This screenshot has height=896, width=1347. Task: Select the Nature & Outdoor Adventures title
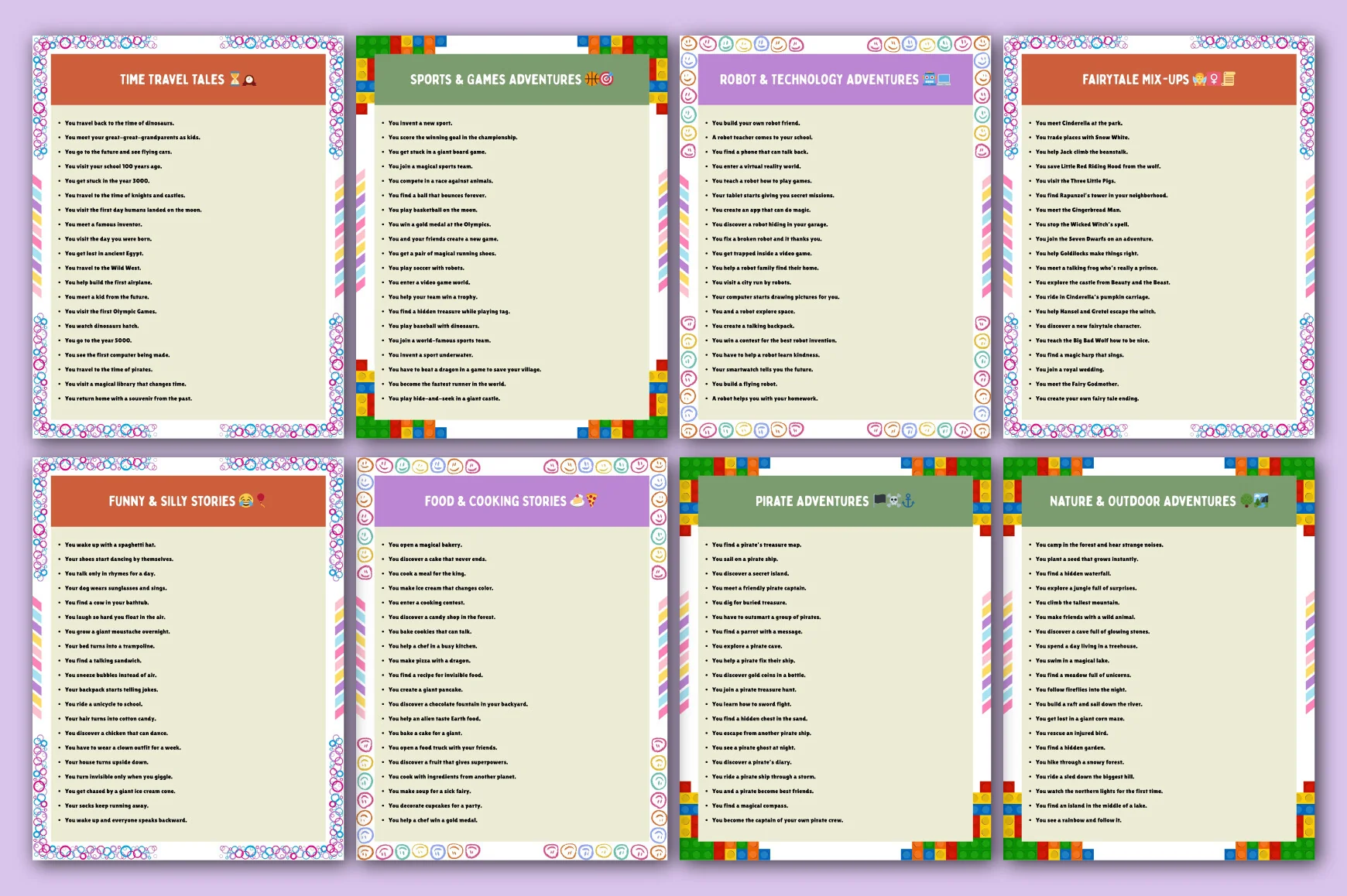point(1143,501)
